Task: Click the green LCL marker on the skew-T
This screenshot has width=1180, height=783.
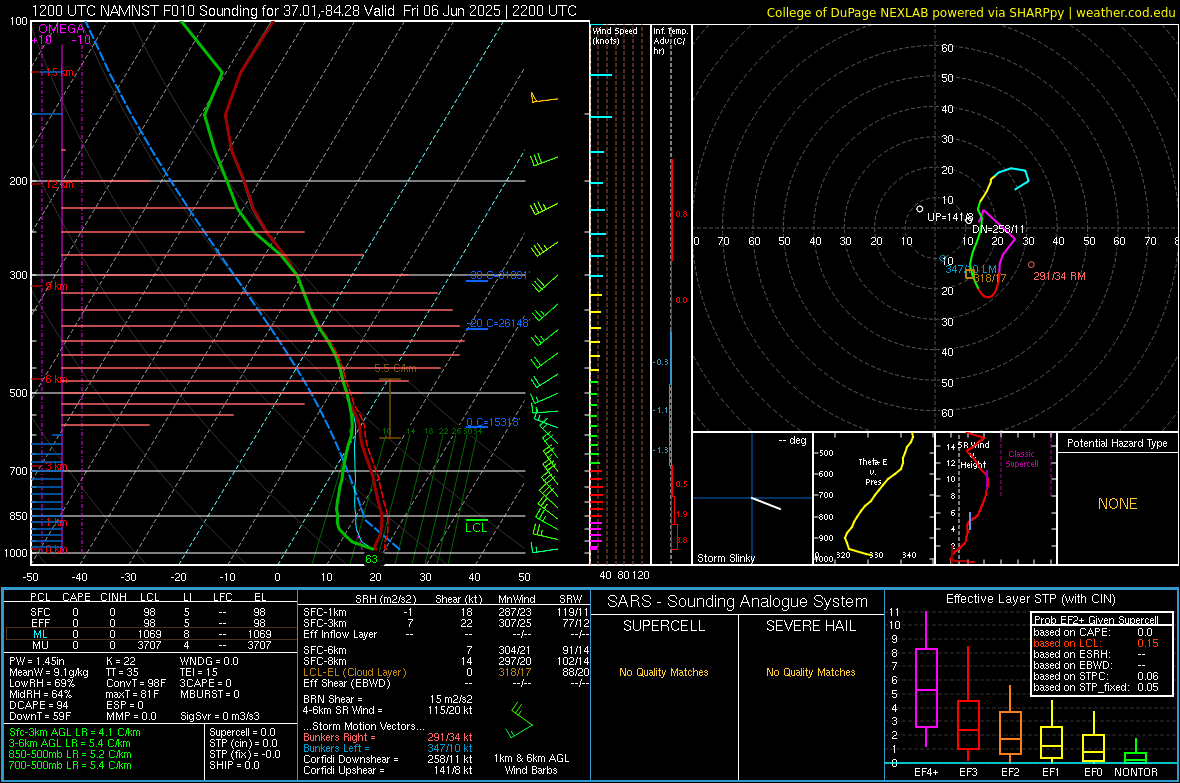Action: click(476, 526)
